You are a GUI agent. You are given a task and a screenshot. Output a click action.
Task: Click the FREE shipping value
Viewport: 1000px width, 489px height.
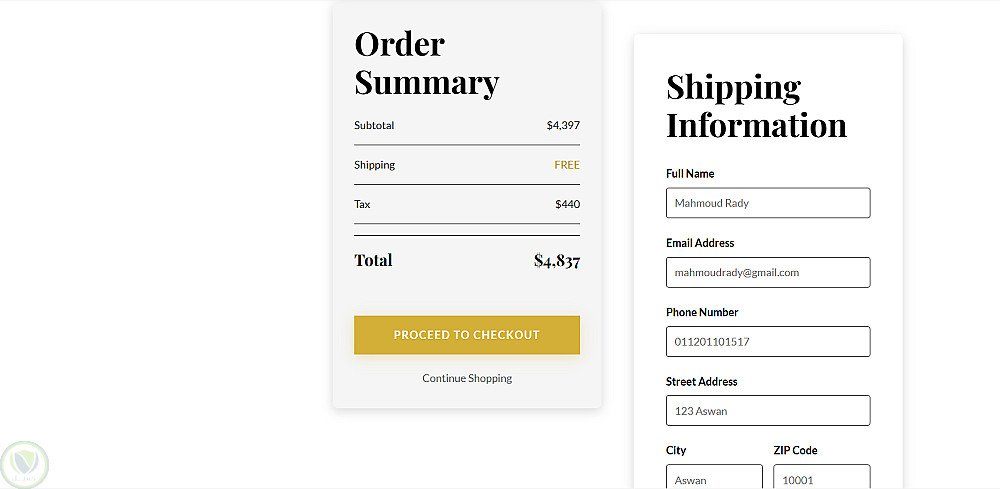[567, 165]
